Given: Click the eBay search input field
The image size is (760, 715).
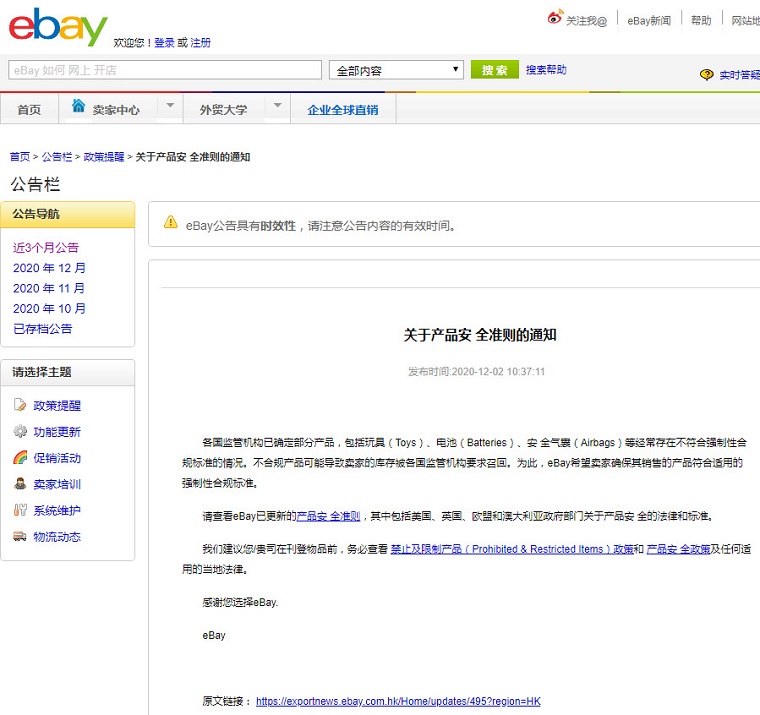Looking at the screenshot, I should click(x=165, y=70).
